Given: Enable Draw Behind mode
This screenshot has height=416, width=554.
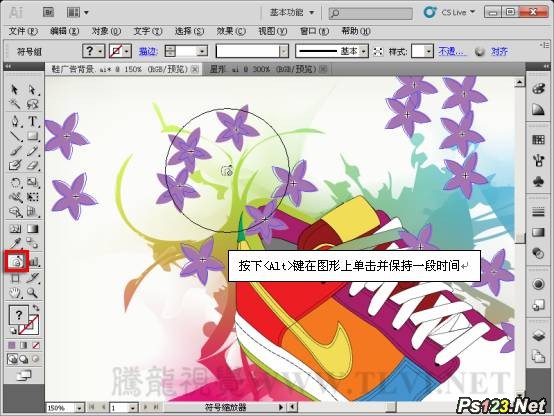Looking at the screenshot, I should [x=24, y=359].
